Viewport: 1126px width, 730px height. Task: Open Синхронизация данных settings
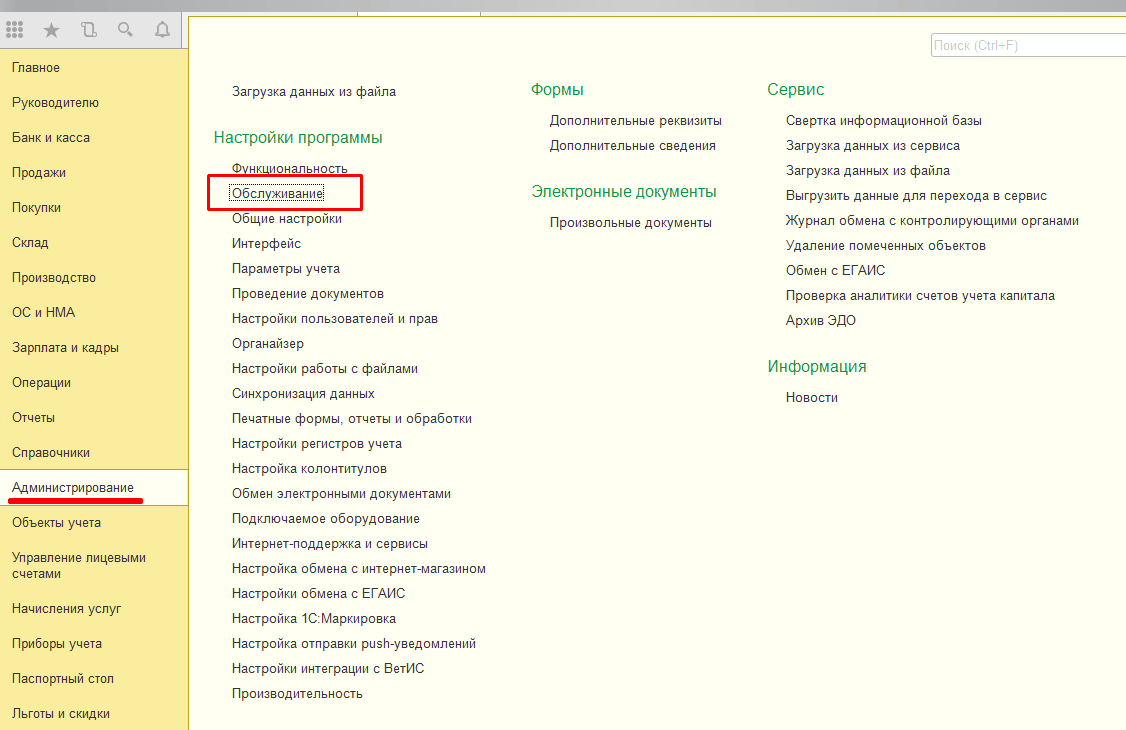coord(303,394)
